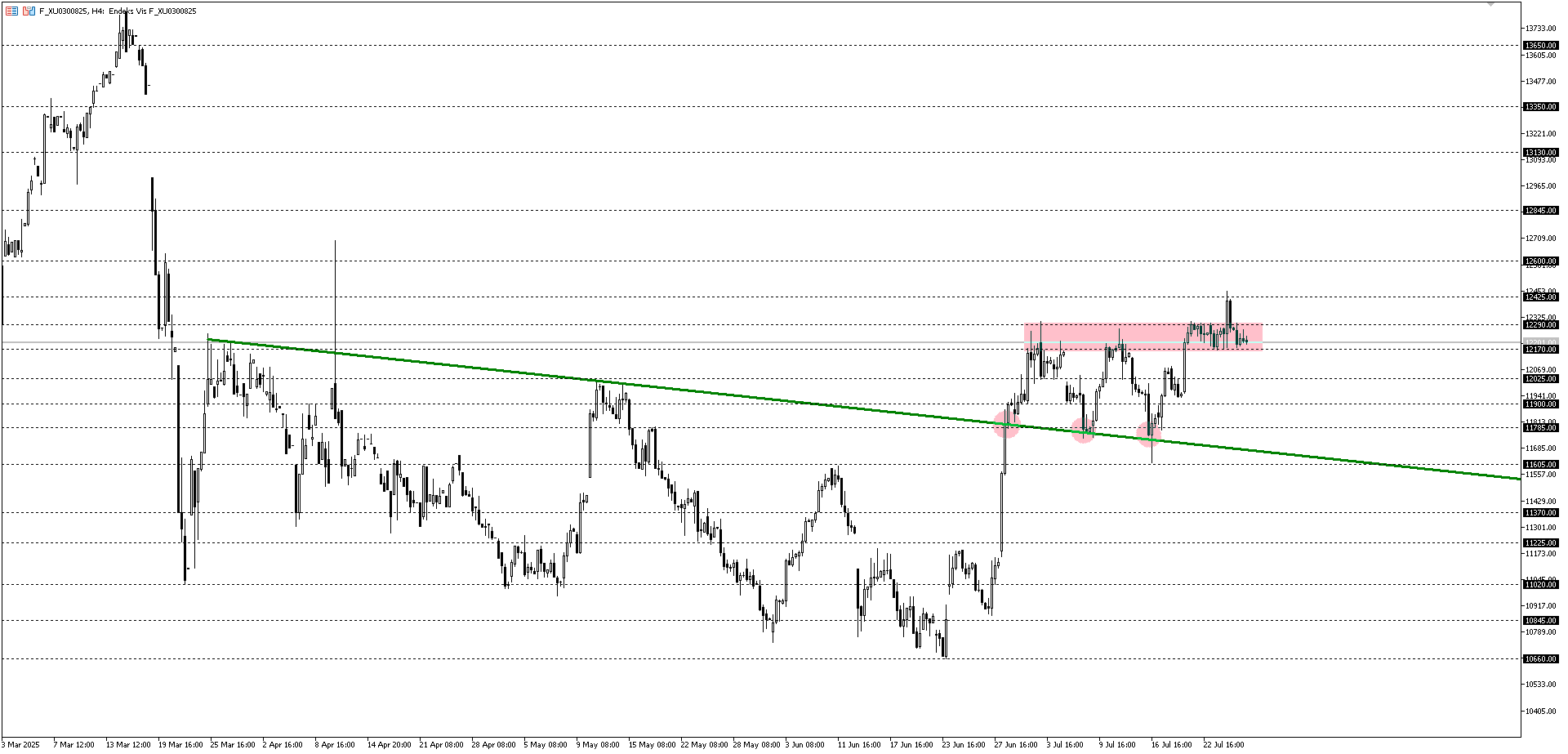Select the 12170.00 horizontal level label
Viewport: 1568px width, 754px height.
[x=1541, y=349]
